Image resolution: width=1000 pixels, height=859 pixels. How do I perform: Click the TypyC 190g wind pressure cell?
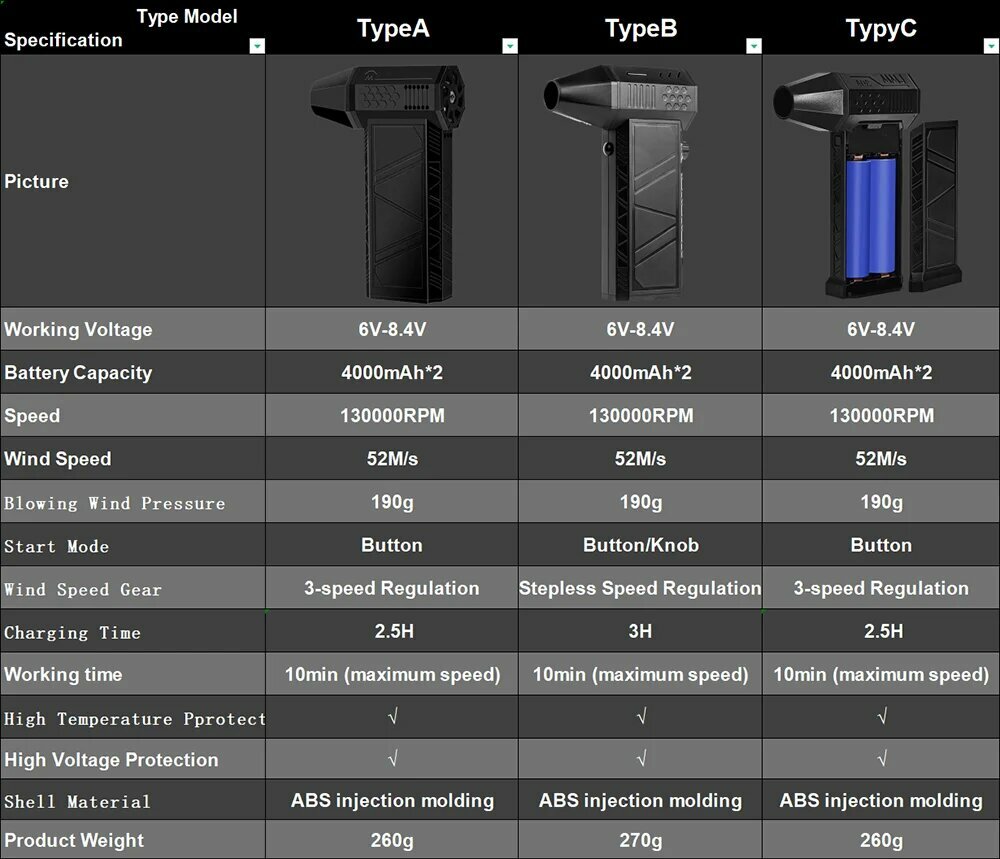(881, 502)
